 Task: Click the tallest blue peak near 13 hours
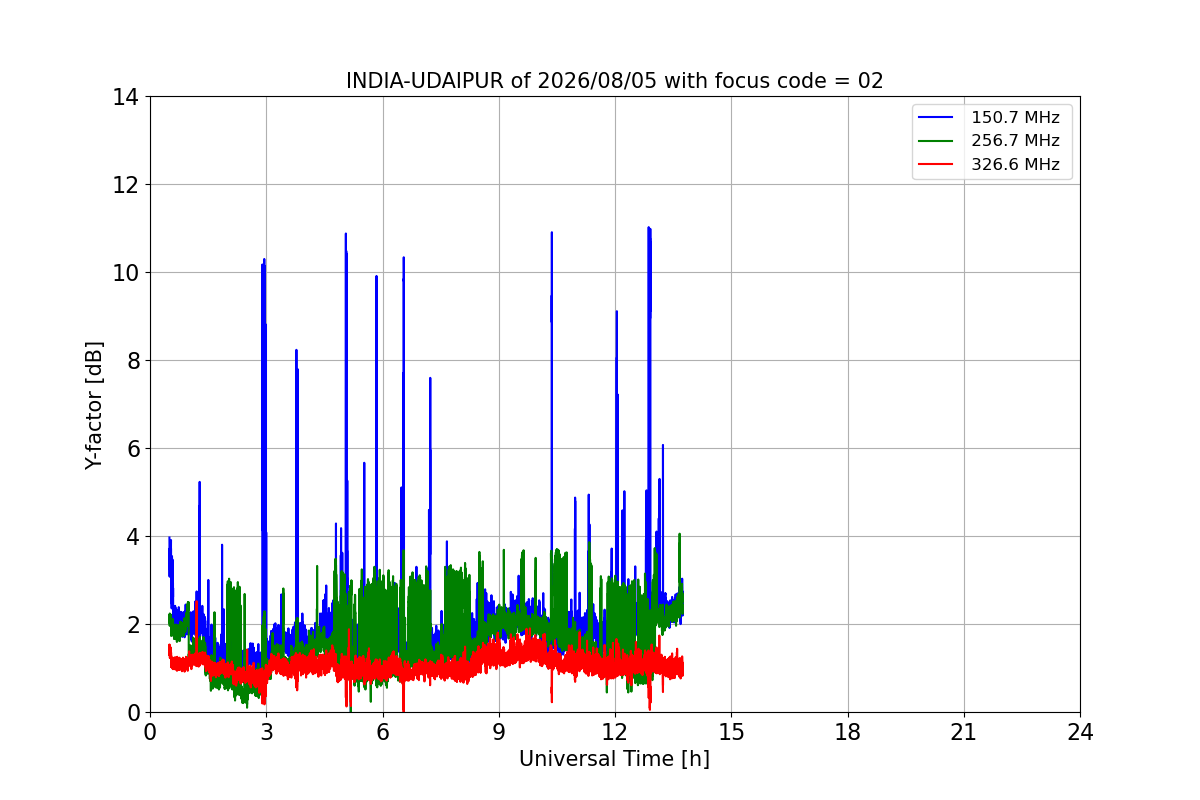coord(649,228)
